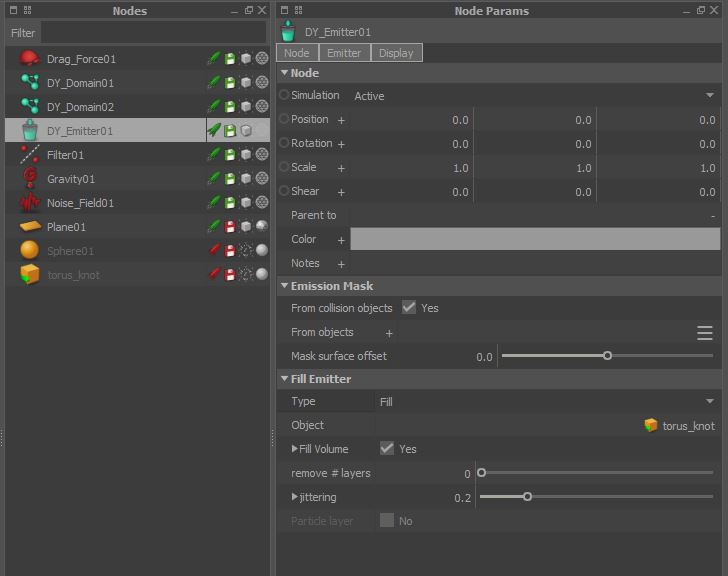Click the torus_knot cube icon in Nodes list

tap(30, 274)
